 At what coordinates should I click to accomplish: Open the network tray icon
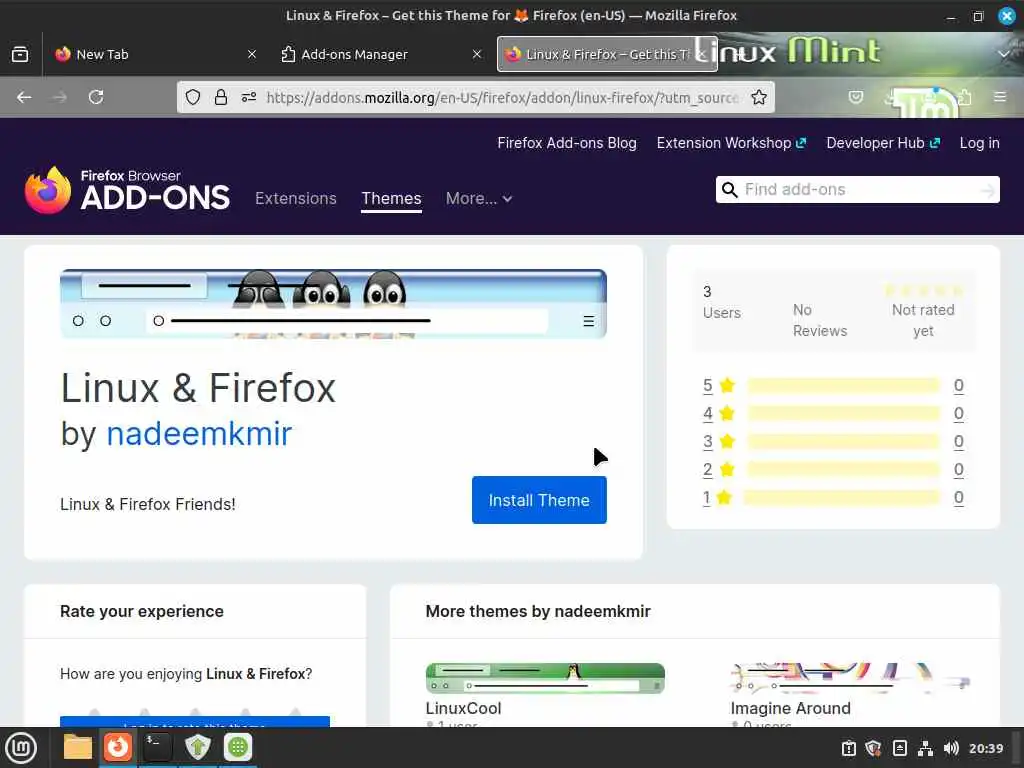[925, 748]
